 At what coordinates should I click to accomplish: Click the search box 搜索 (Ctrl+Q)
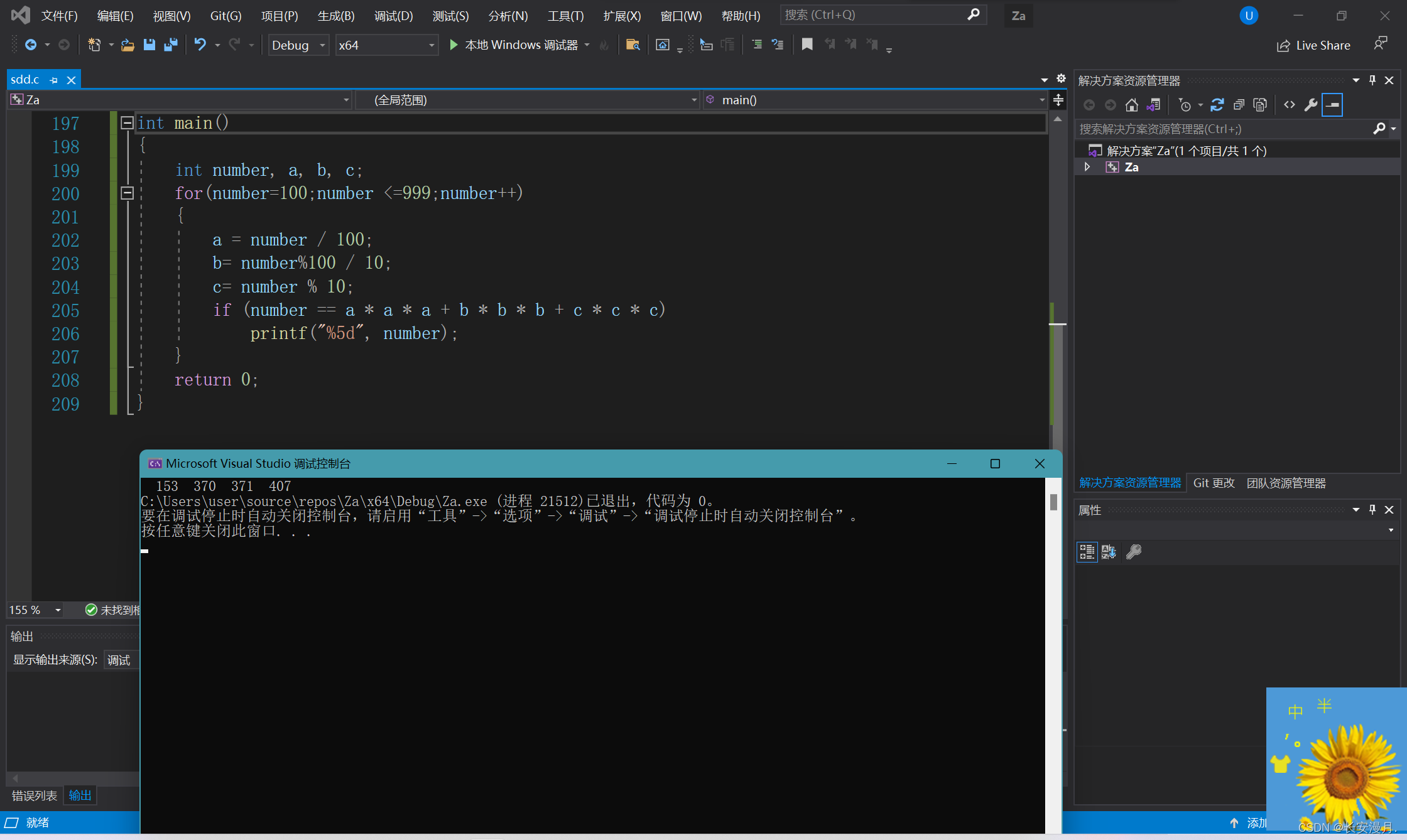coord(873,14)
